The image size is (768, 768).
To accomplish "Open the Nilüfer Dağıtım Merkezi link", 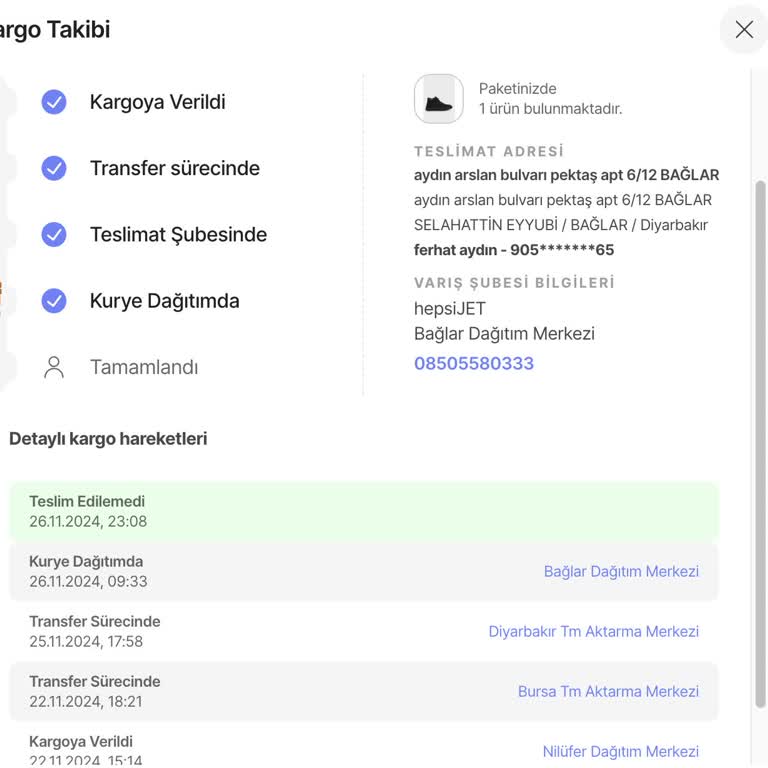I will pyautogui.click(x=621, y=751).
